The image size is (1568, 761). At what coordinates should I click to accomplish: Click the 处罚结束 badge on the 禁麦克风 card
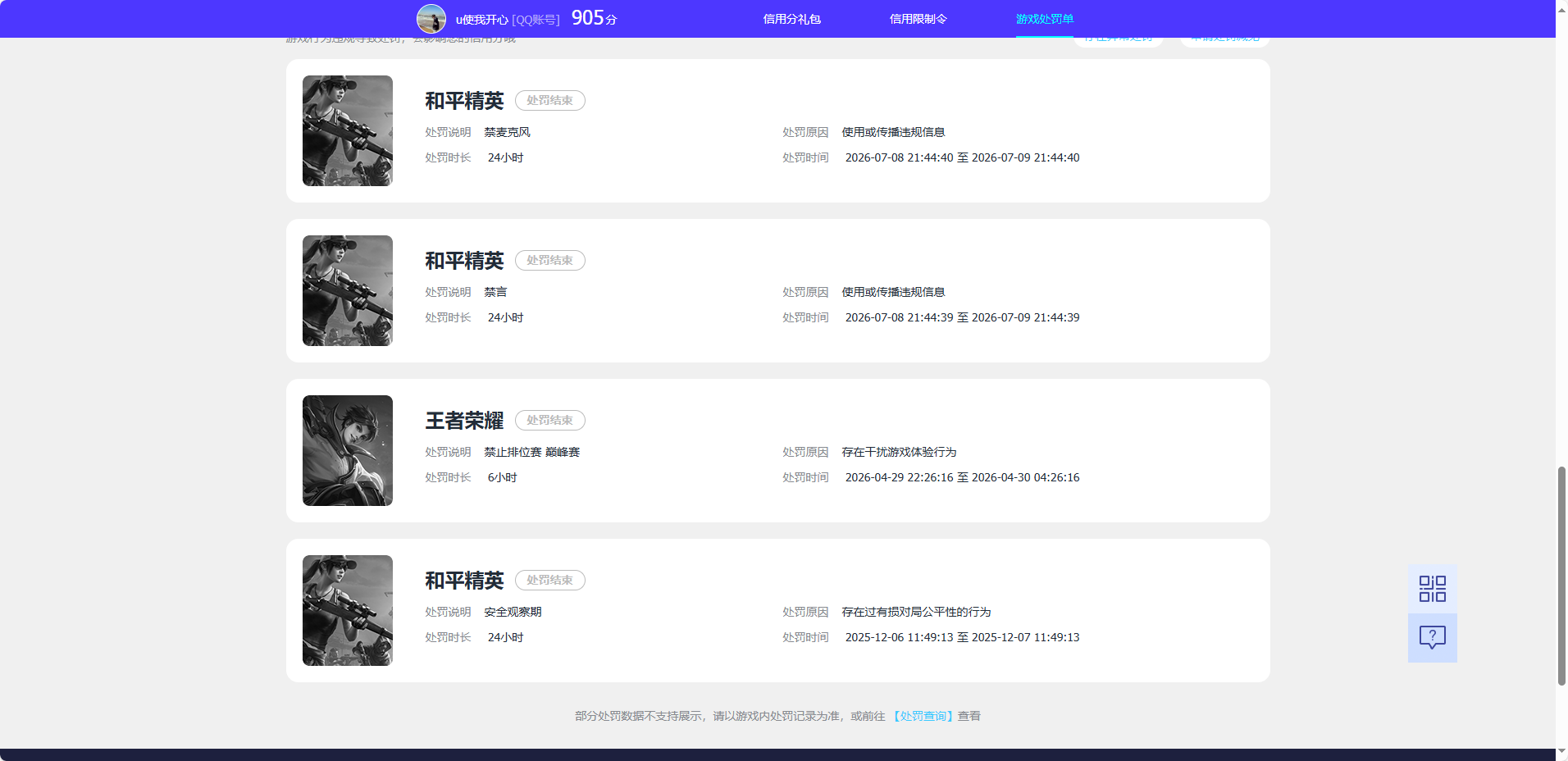549,100
